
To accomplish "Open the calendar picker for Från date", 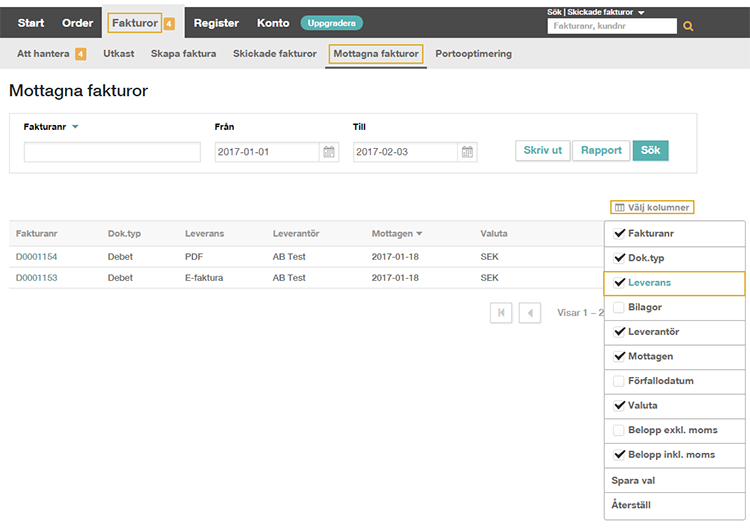I will point(329,152).
